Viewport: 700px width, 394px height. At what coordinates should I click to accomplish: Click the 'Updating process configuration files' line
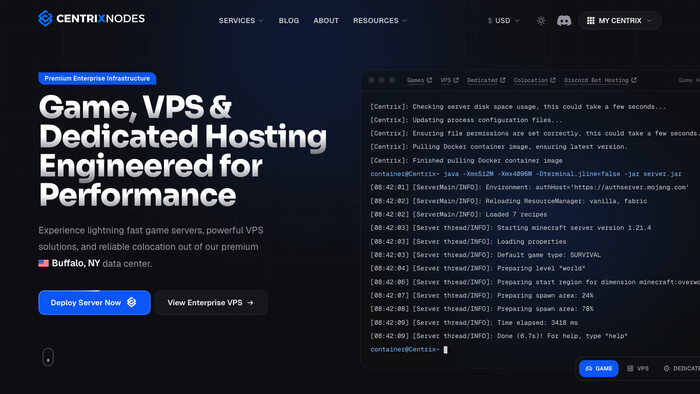pyautogui.click(x=466, y=120)
